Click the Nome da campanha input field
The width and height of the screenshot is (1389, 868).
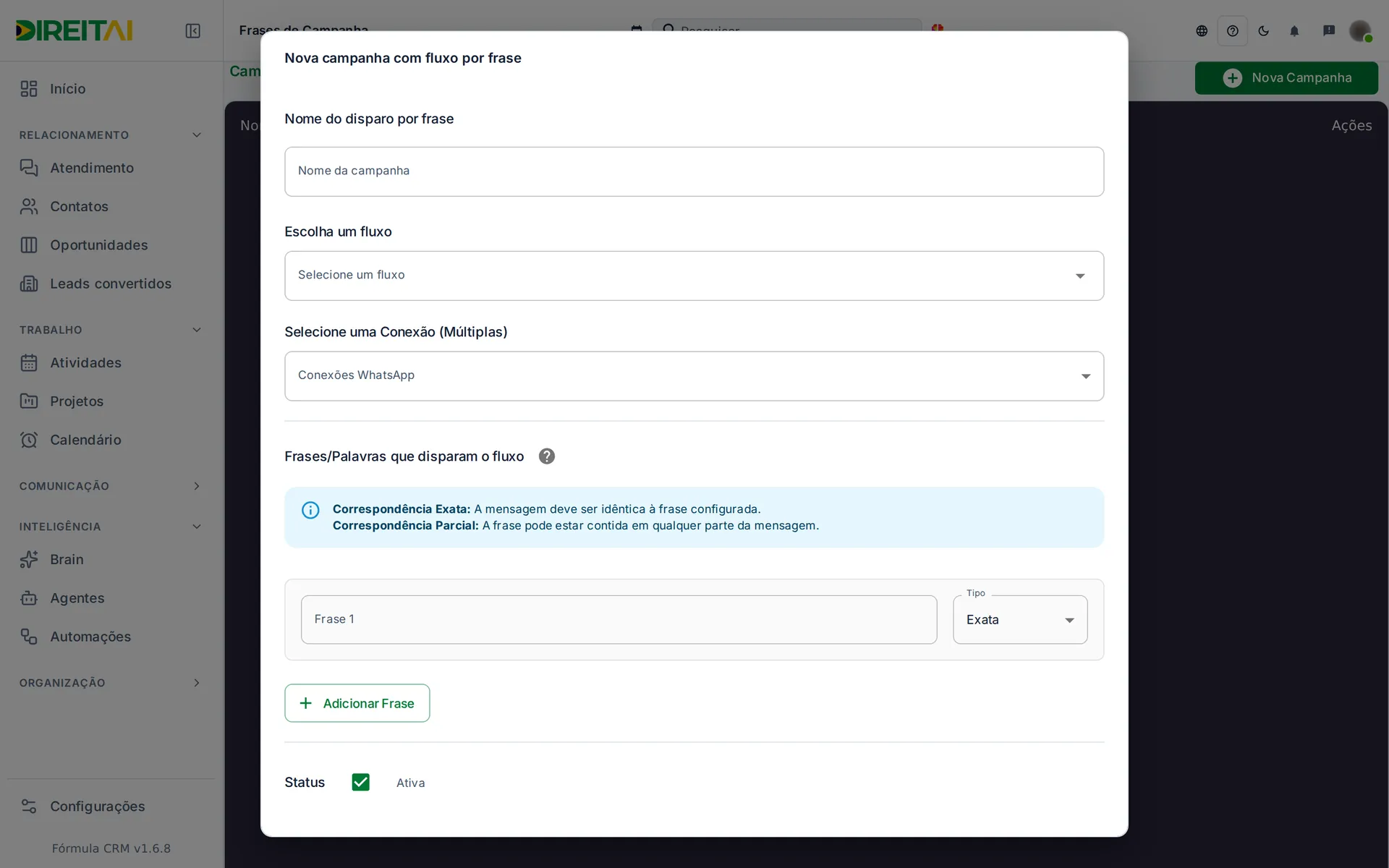(694, 171)
